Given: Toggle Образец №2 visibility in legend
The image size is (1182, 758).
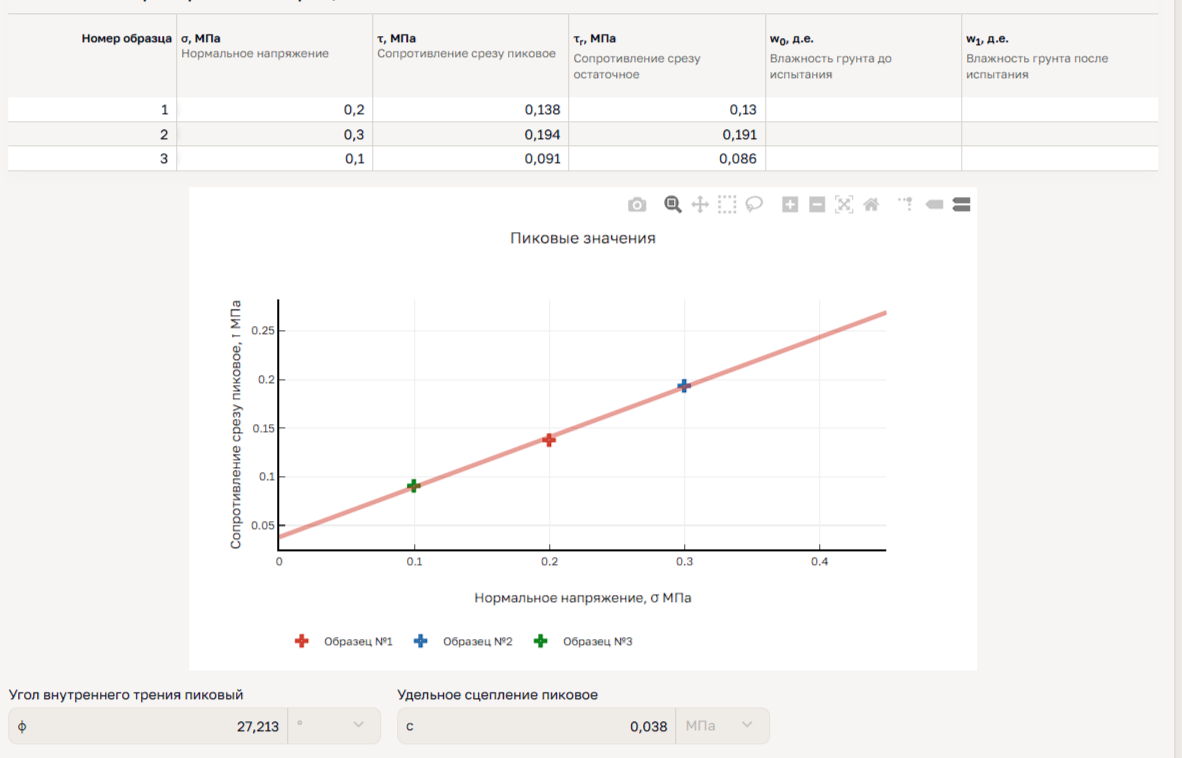Looking at the screenshot, I should [x=465, y=641].
